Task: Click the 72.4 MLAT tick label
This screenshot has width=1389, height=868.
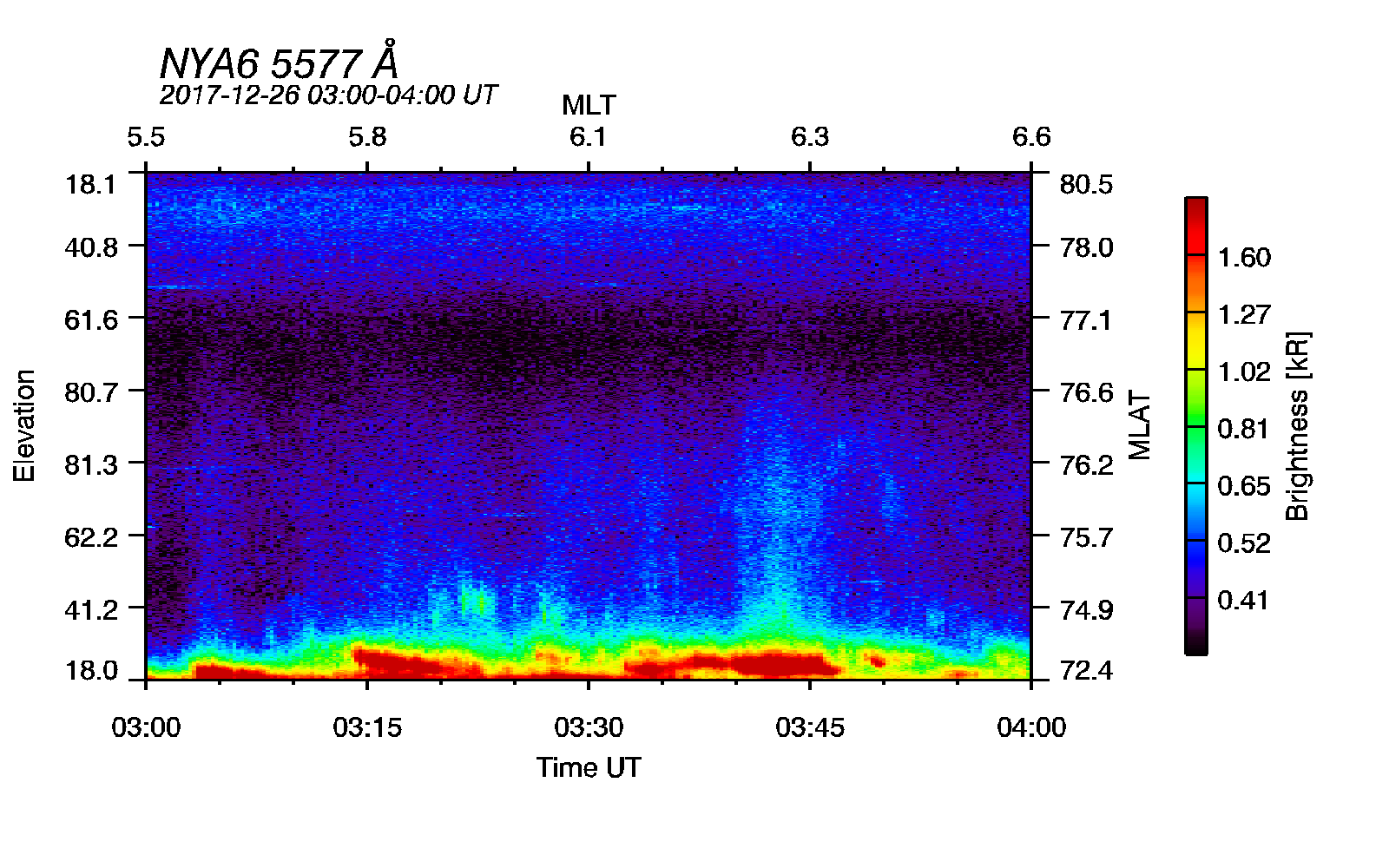Action: point(1086,670)
